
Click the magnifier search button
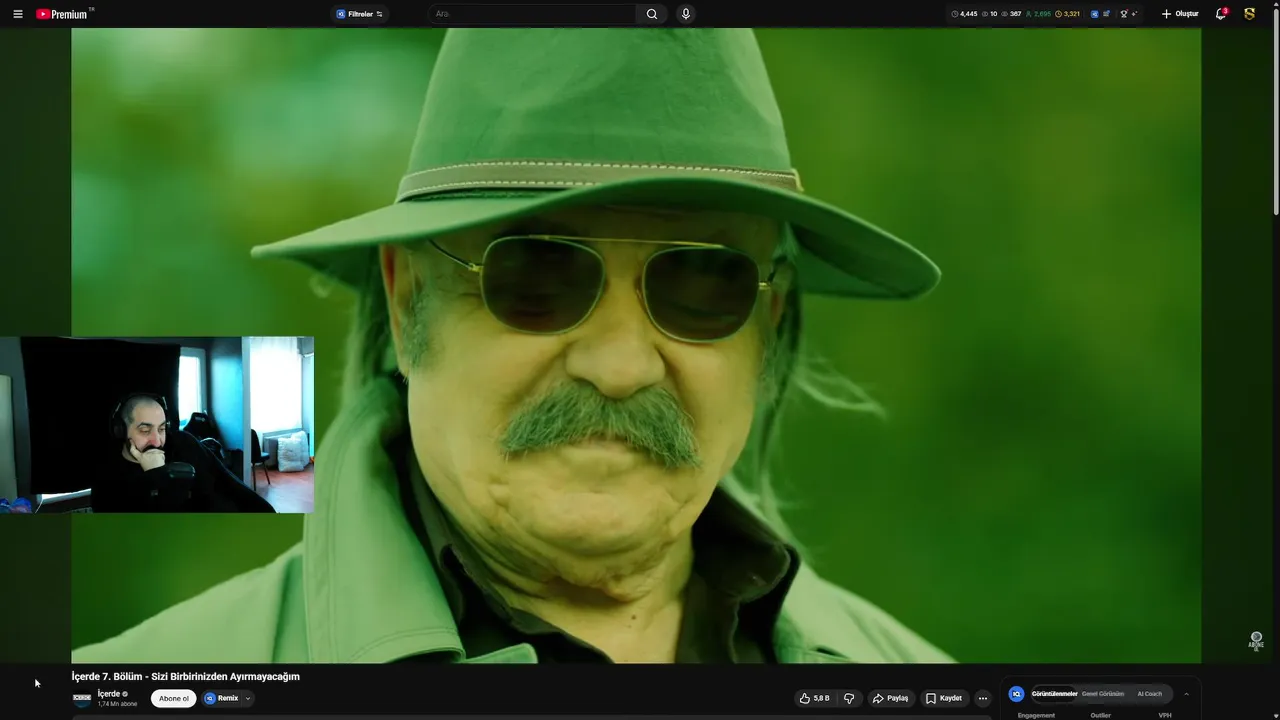click(x=652, y=14)
